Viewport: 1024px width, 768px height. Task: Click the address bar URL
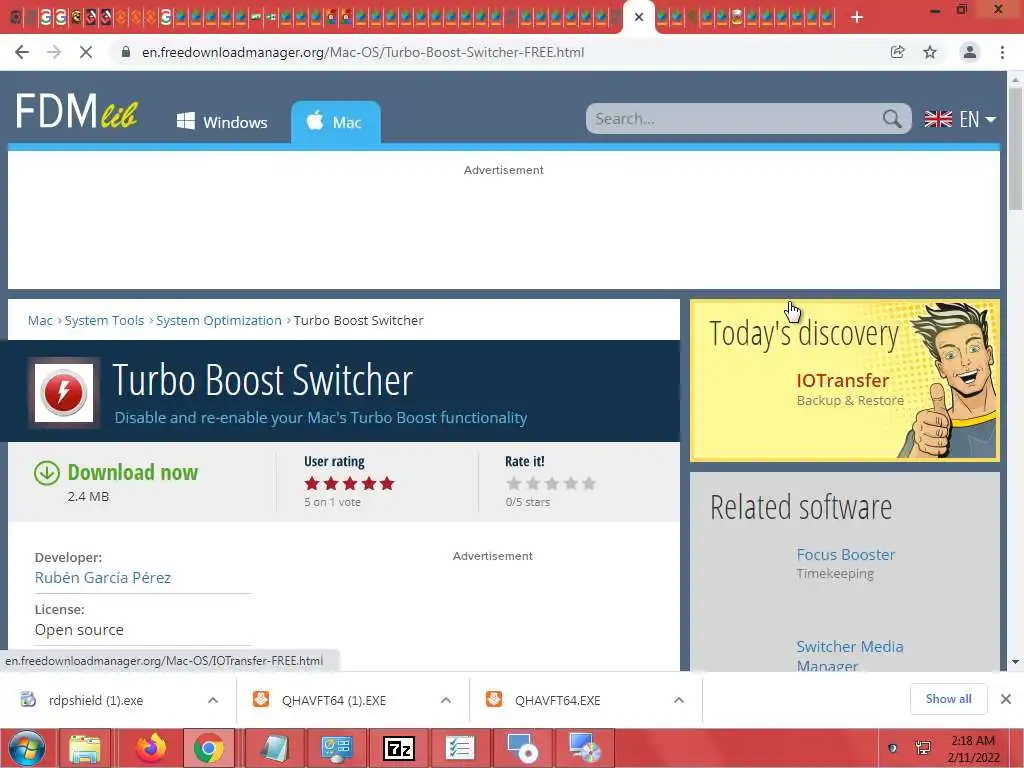tap(363, 52)
